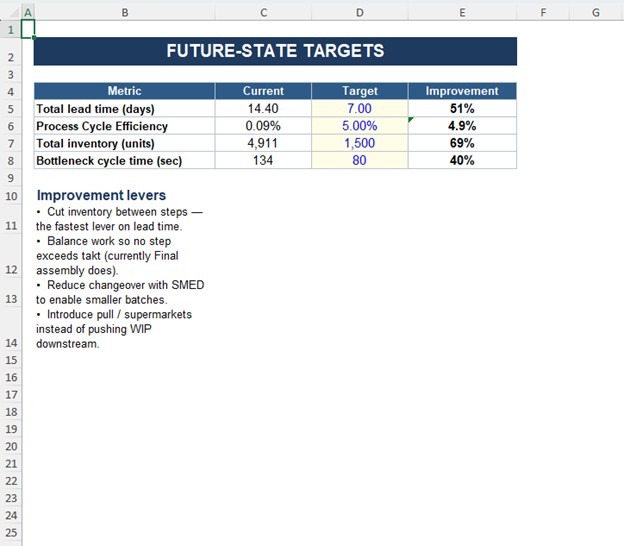The image size is (624, 546).
Task: Select column D header
Action: tap(360, 13)
